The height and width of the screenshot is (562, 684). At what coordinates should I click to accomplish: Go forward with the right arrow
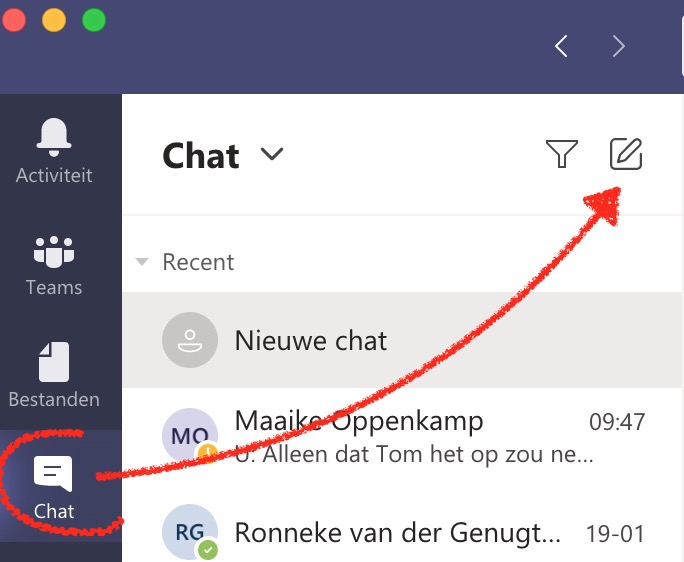coord(619,46)
